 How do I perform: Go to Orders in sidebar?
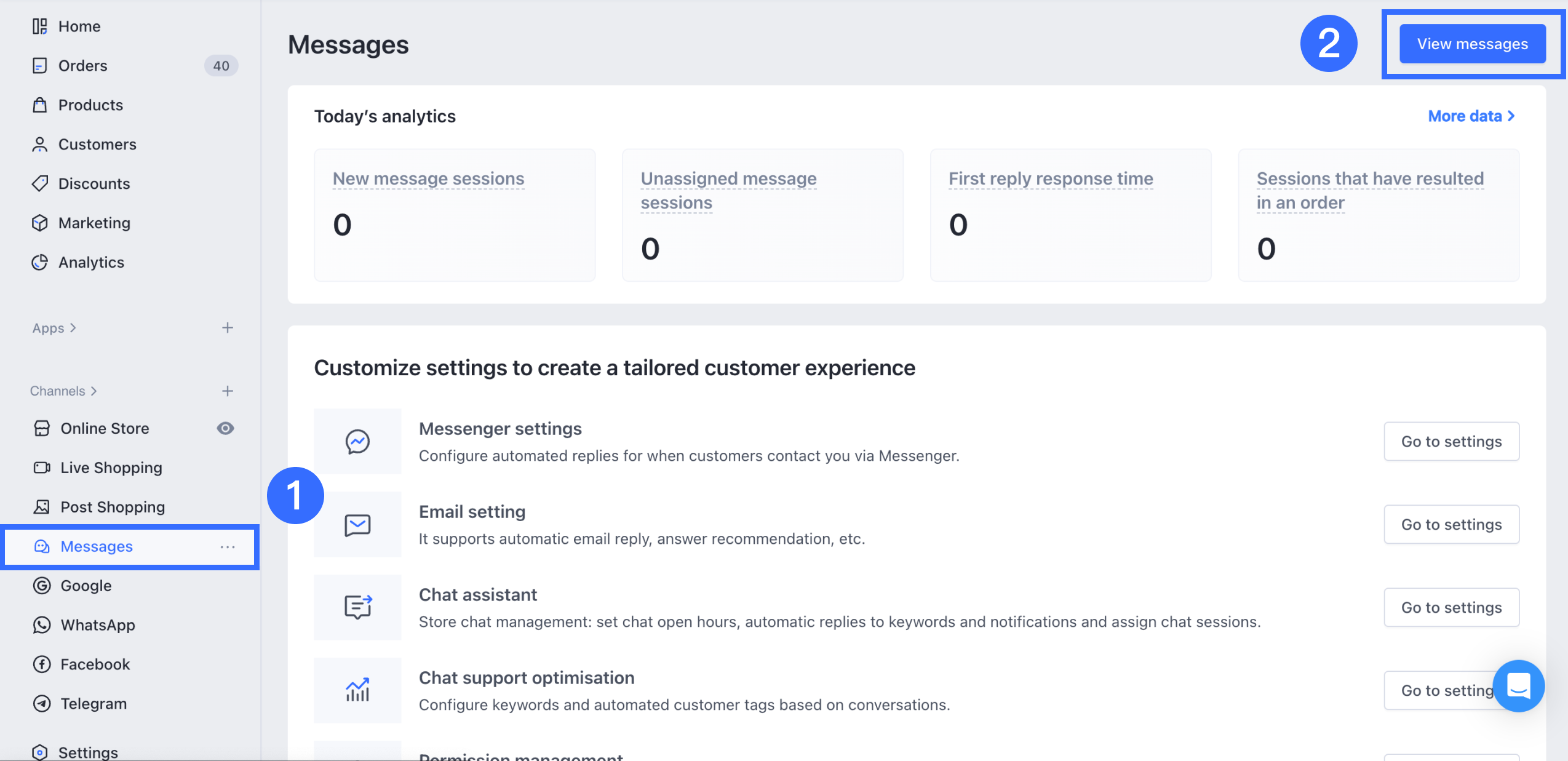[82, 66]
